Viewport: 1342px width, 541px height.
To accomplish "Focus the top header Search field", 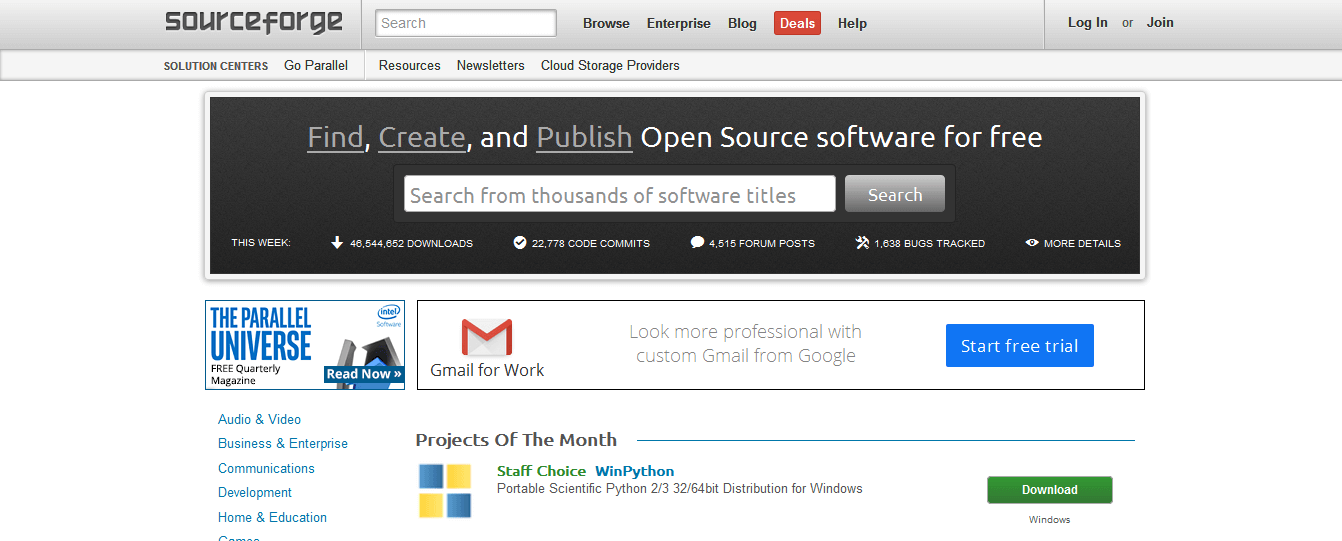I will click(466, 23).
